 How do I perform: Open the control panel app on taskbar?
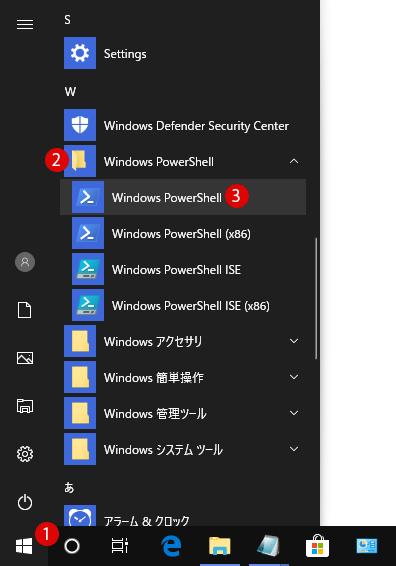(366, 546)
